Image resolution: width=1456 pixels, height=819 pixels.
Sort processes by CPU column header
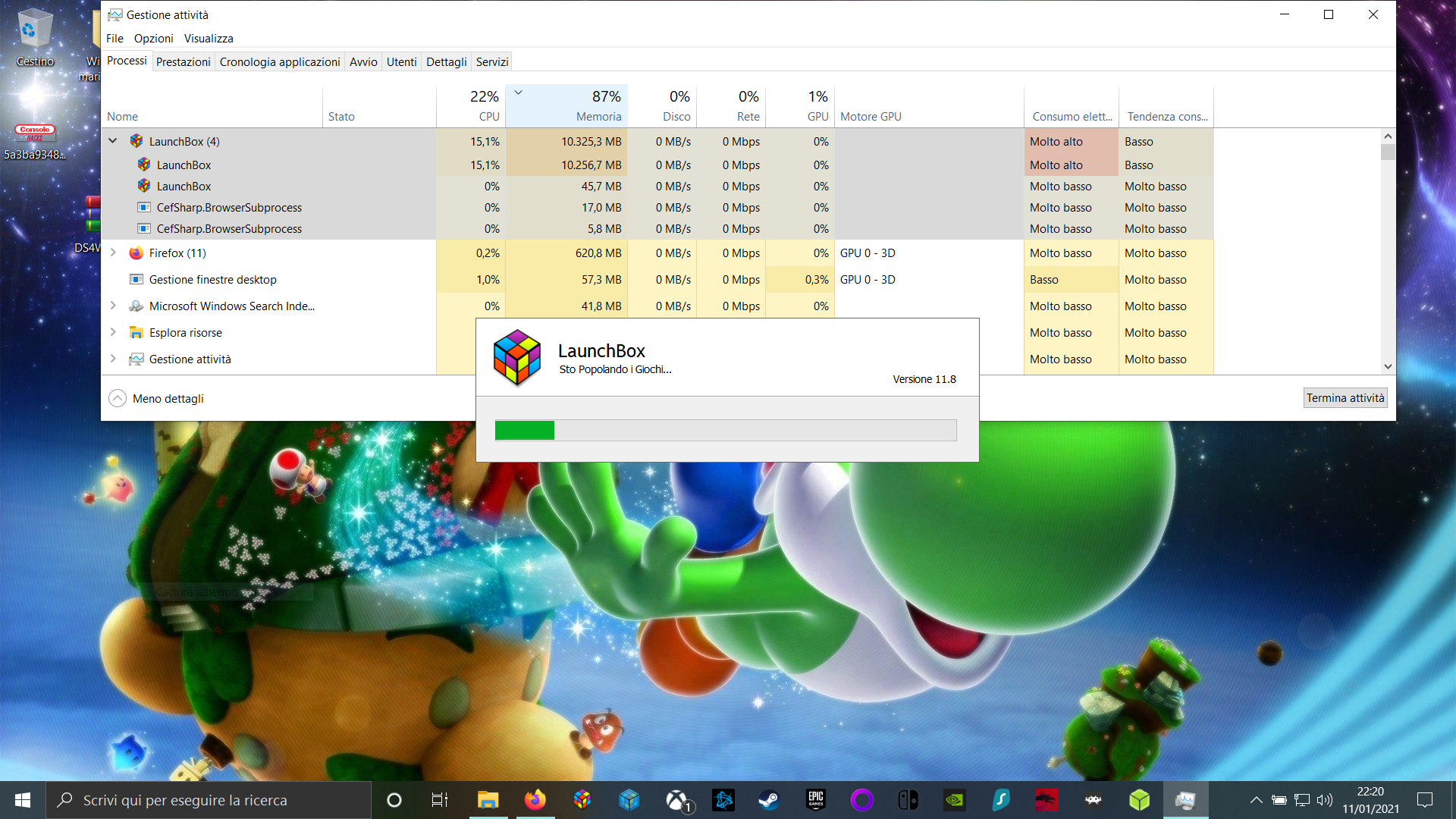[x=471, y=106]
